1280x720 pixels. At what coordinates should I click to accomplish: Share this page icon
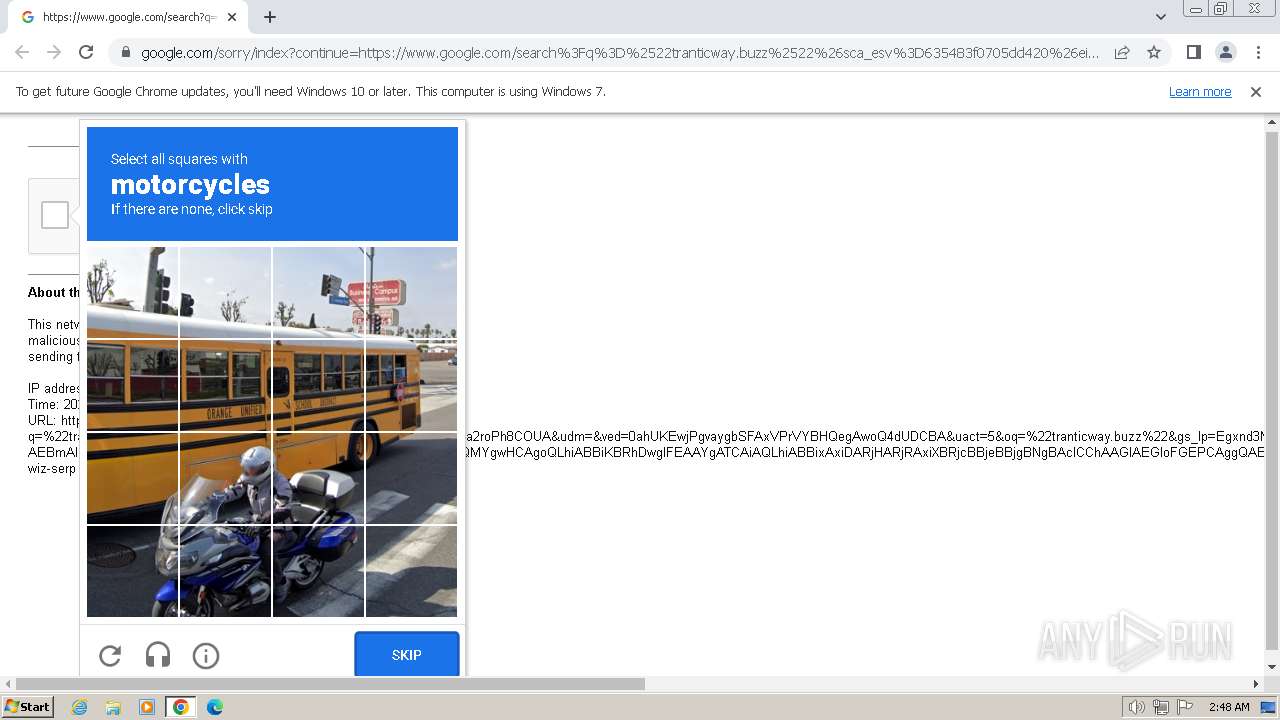tap(1122, 52)
